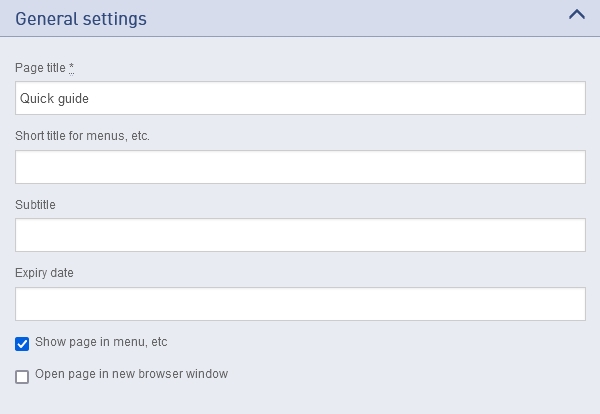Open the Expiry date field
This screenshot has height=414, width=600.
point(300,303)
